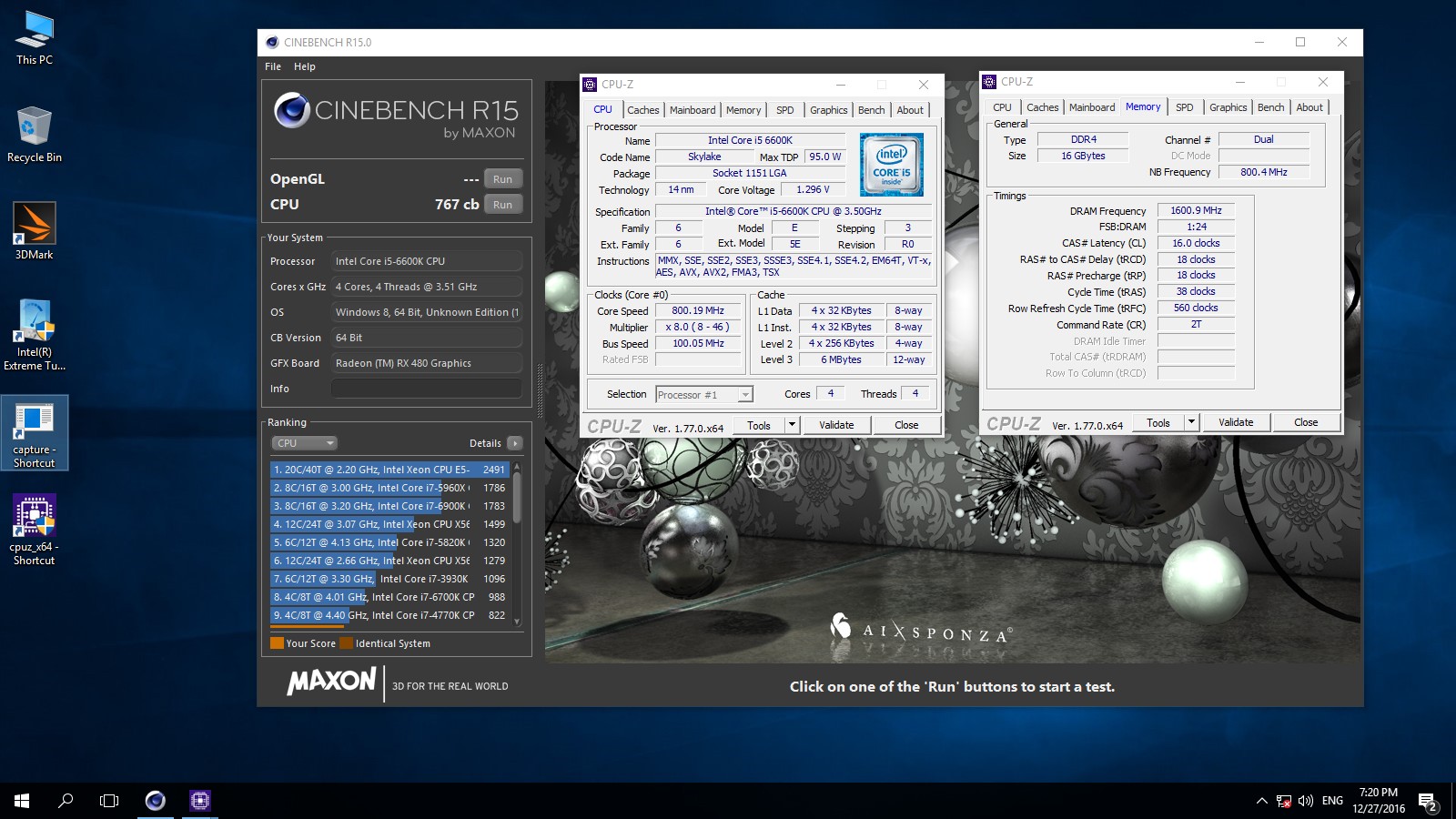Click left CPU-Z window title icon
The height and width of the screenshot is (819, 1456).
click(x=590, y=85)
